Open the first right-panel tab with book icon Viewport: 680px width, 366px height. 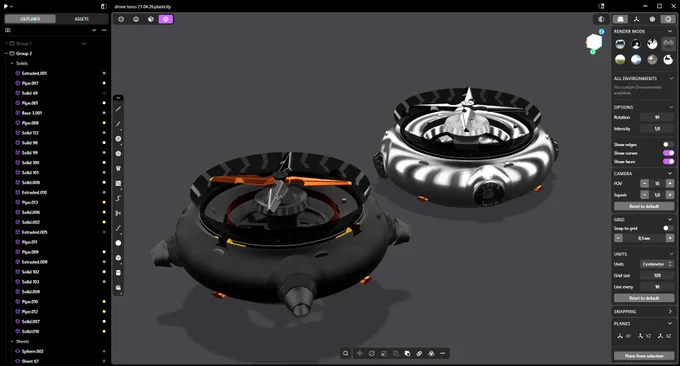[620, 19]
